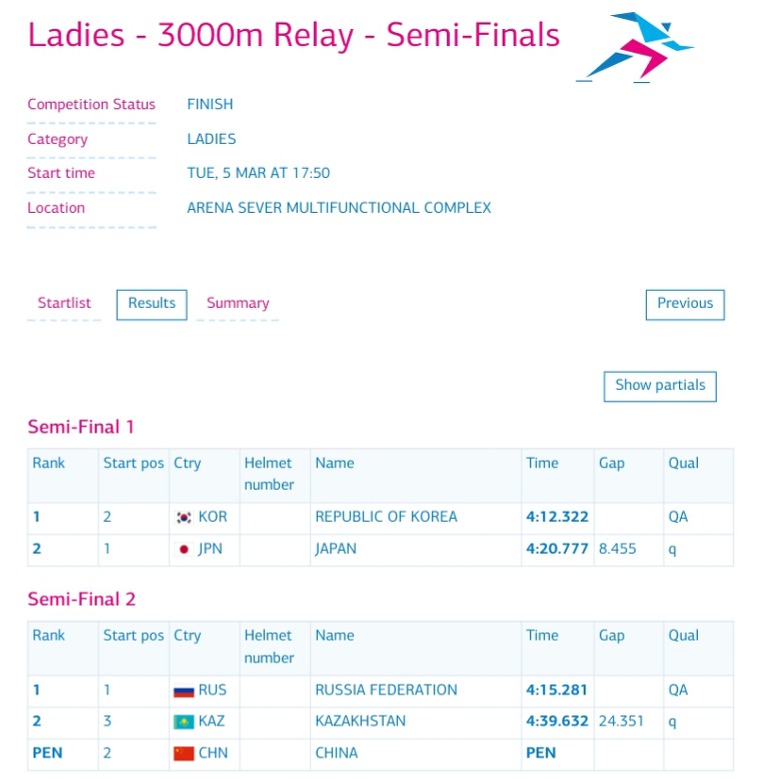Viewport: 764px width, 782px height.
Task: Go to the Previous race
Action: coord(685,304)
